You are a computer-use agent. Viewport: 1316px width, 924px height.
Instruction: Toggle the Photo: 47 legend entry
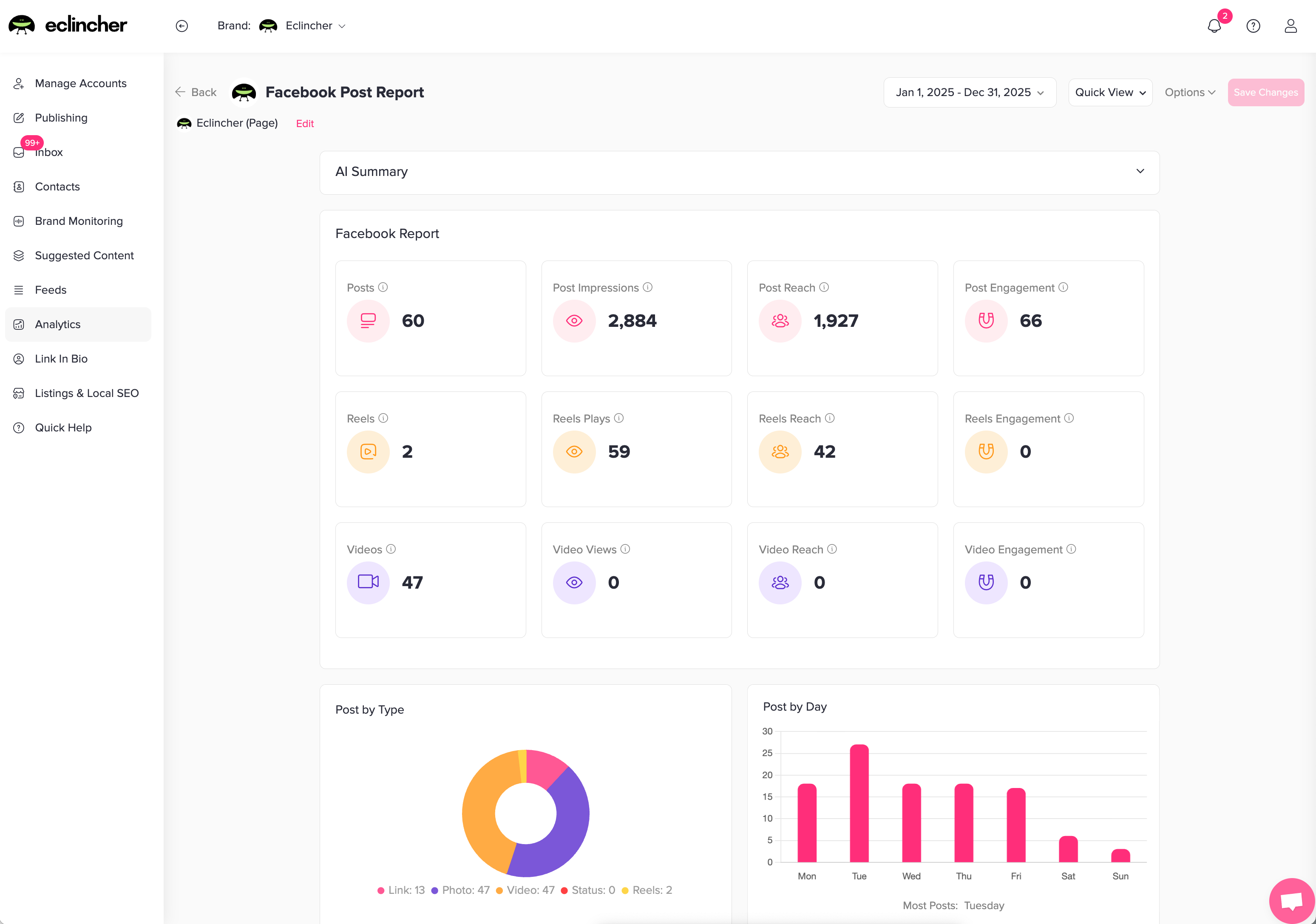(460, 890)
